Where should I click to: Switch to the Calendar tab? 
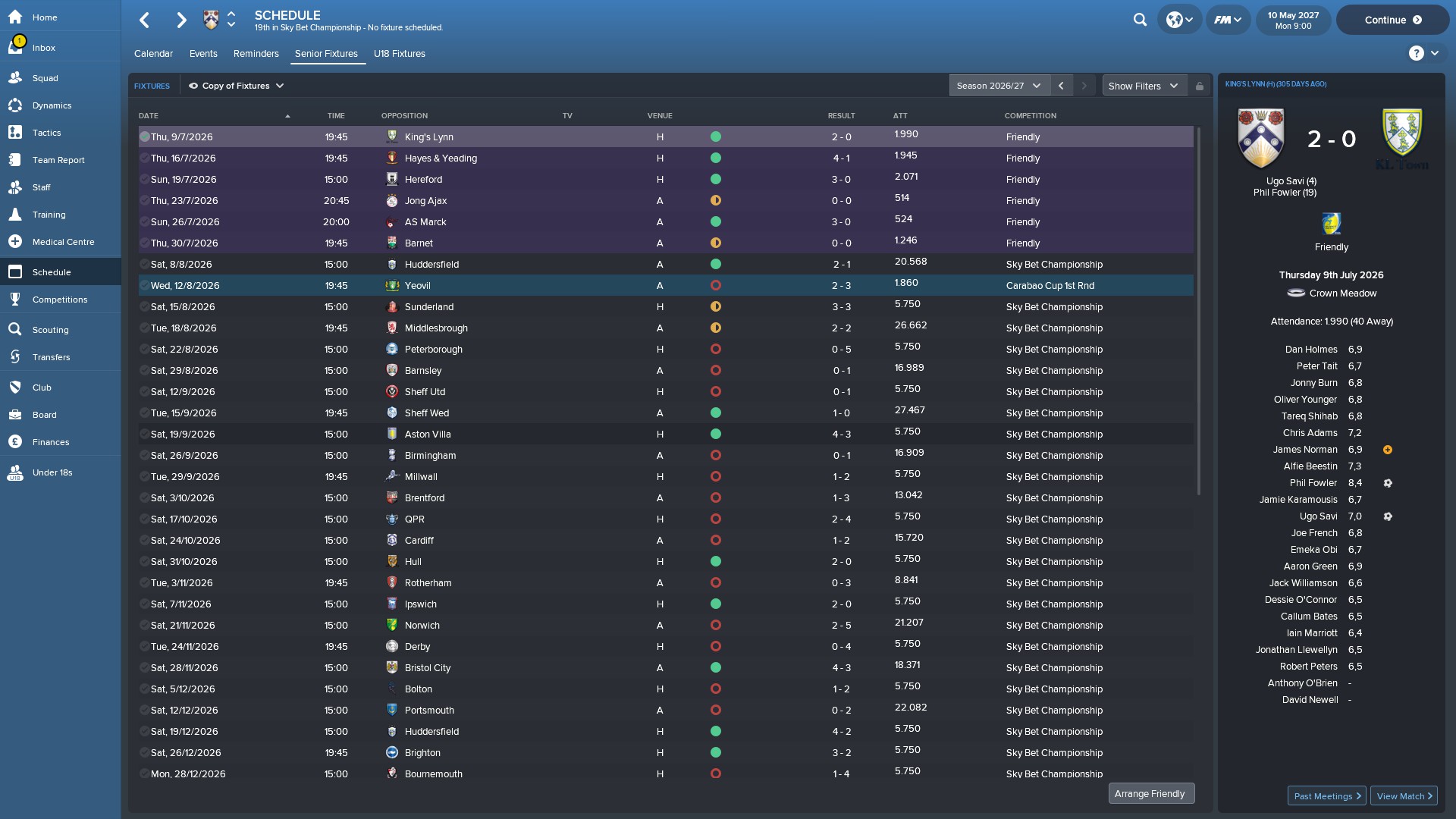[153, 54]
